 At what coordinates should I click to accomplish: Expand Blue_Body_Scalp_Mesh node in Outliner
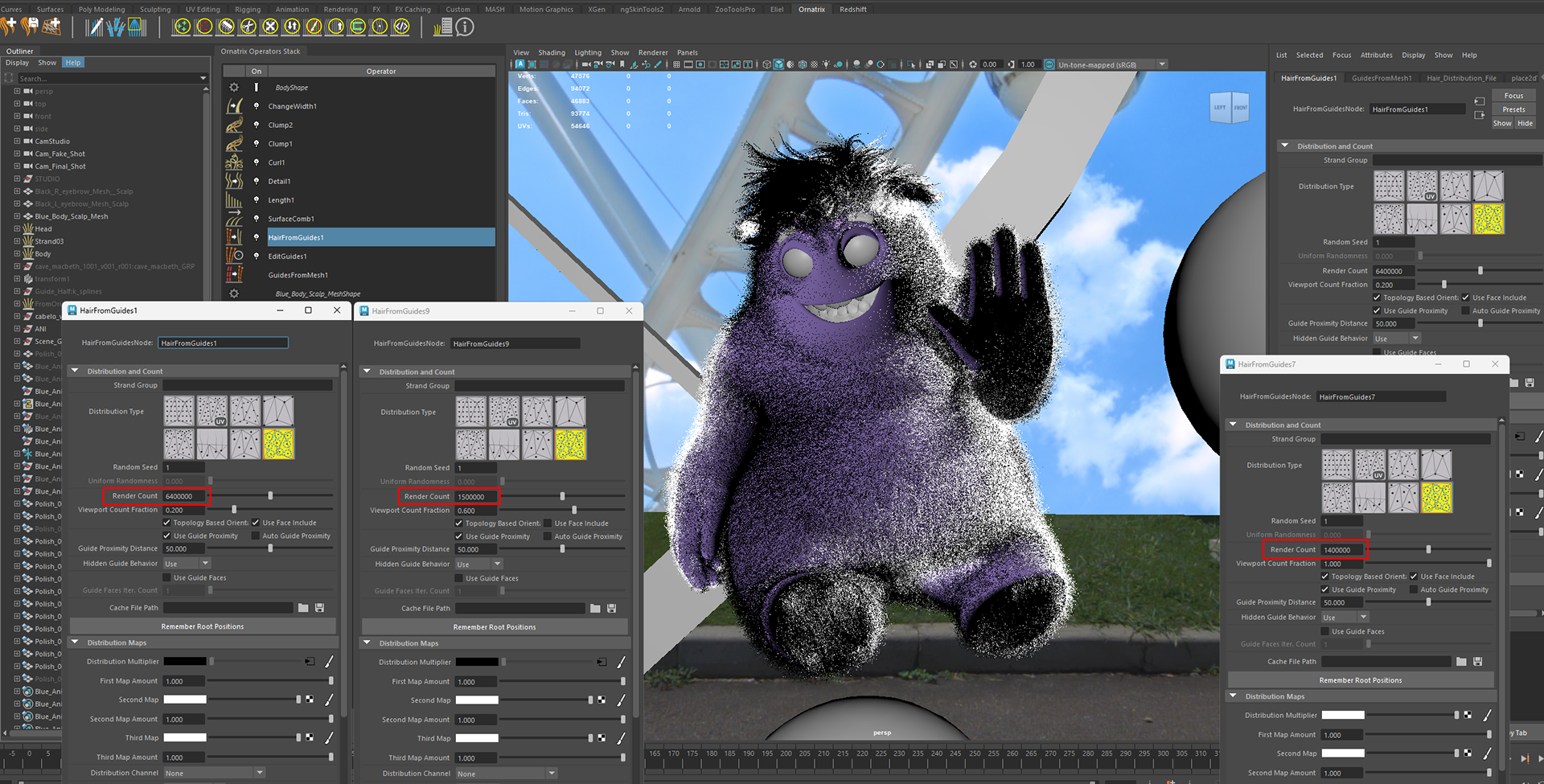(17, 216)
